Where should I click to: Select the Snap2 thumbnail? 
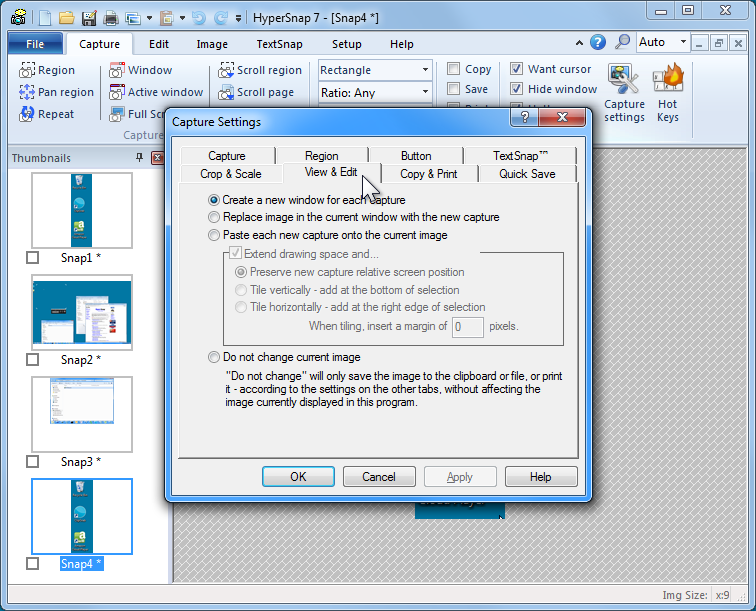[82, 313]
